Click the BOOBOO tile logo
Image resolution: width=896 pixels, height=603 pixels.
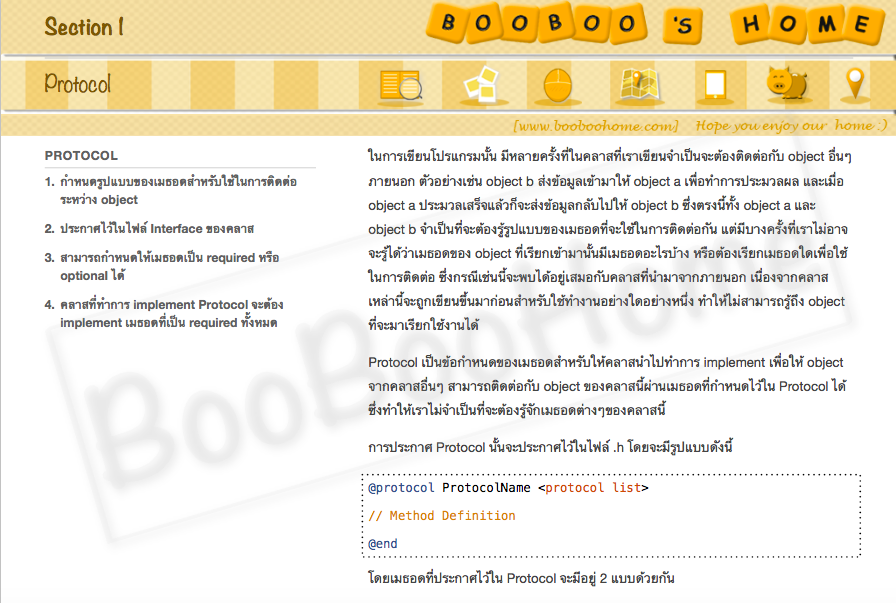coord(537,23)
